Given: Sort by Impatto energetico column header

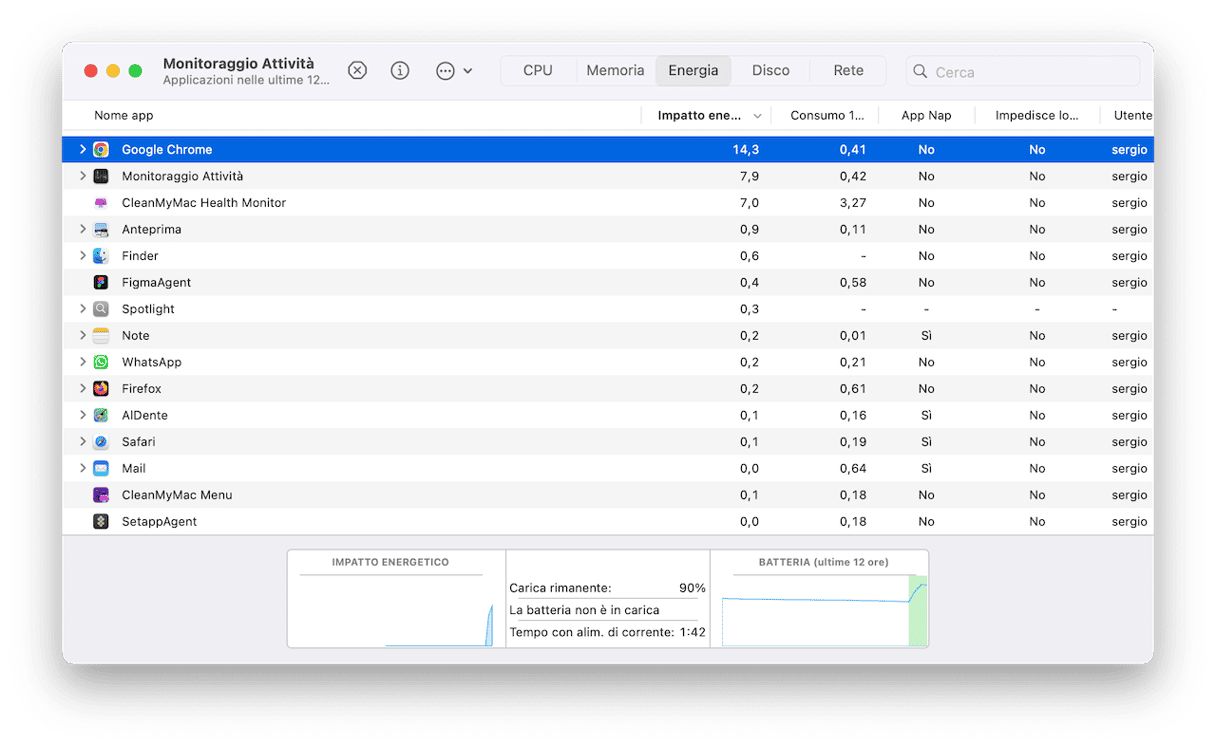Looking at the screenshot, I should pos(706,116).
